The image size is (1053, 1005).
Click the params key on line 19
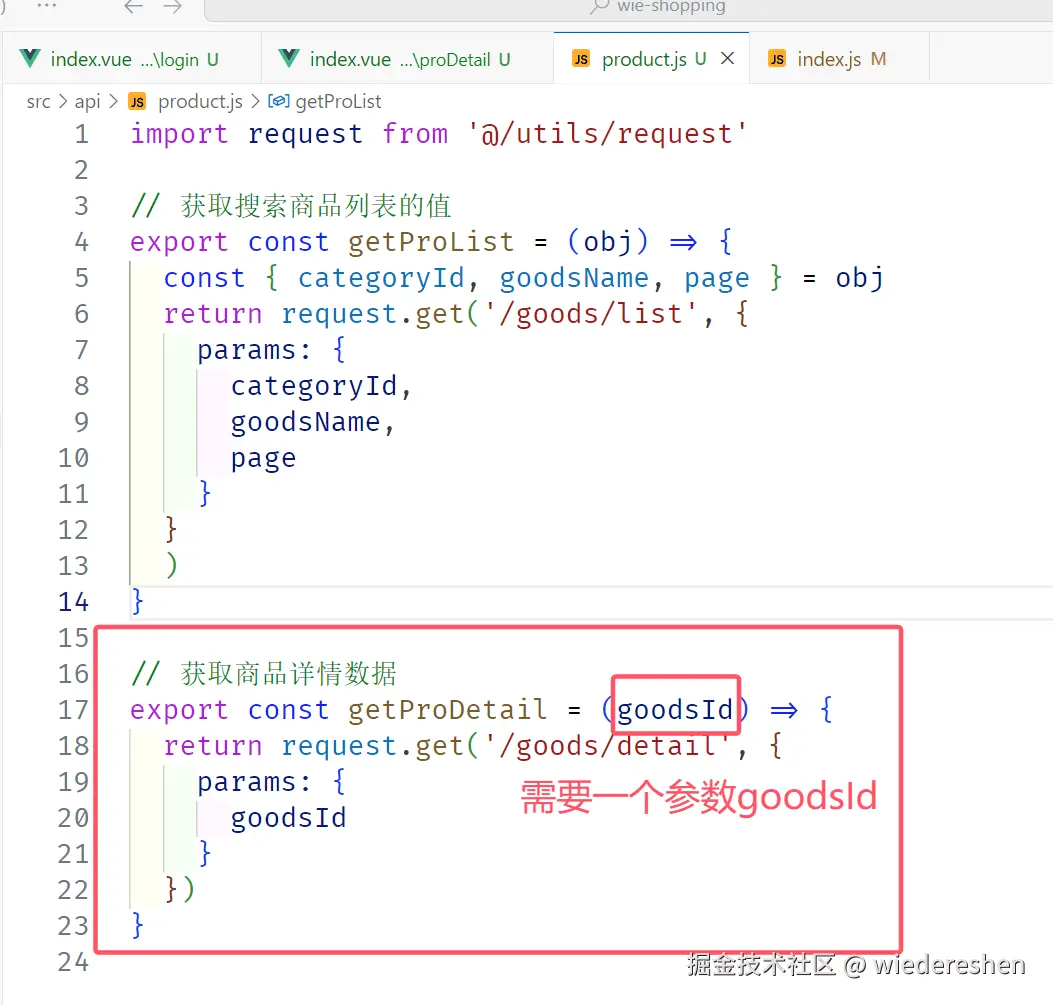click(246, 782)
